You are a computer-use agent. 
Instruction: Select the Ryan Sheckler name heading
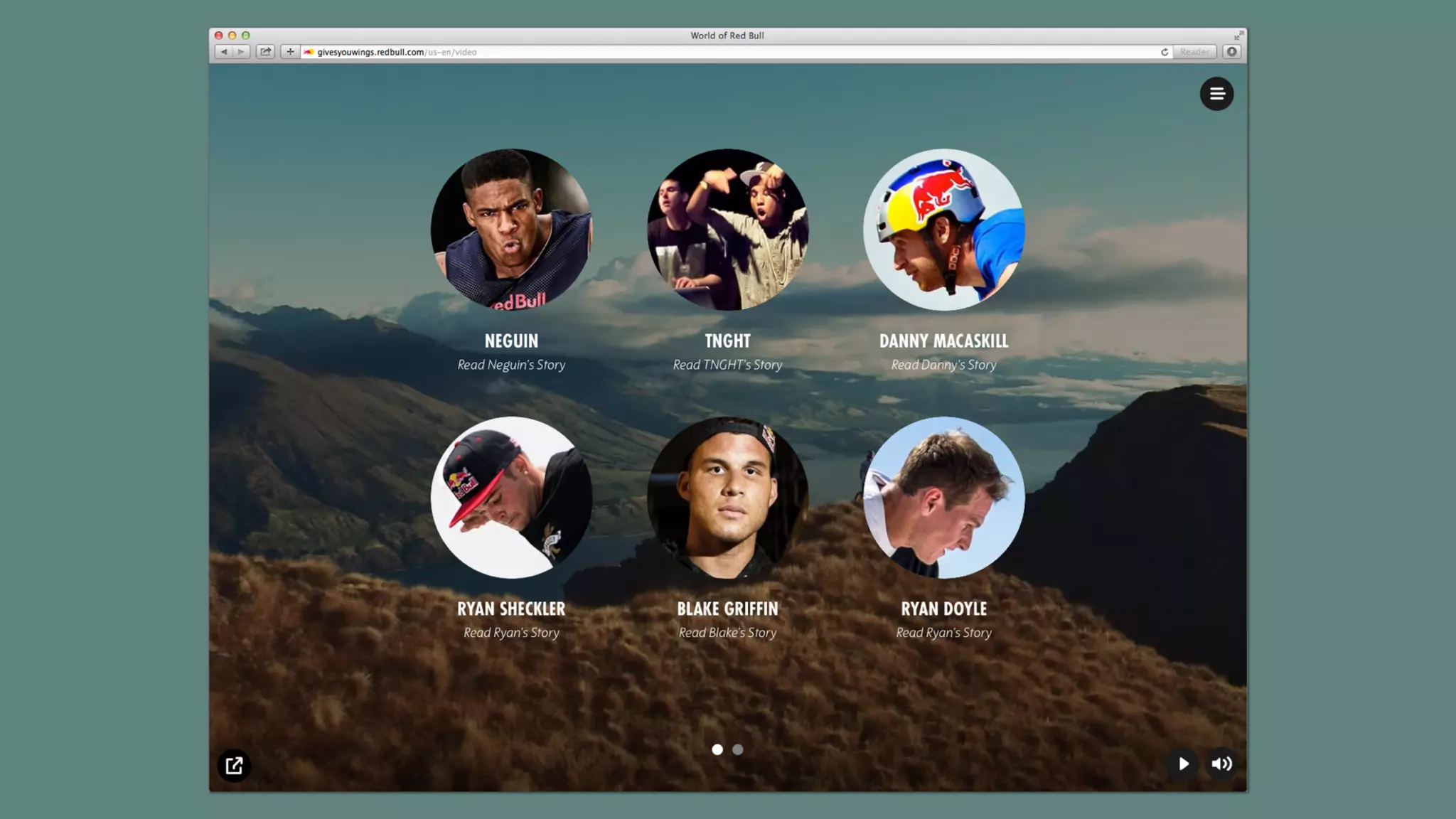pos(511,609)
